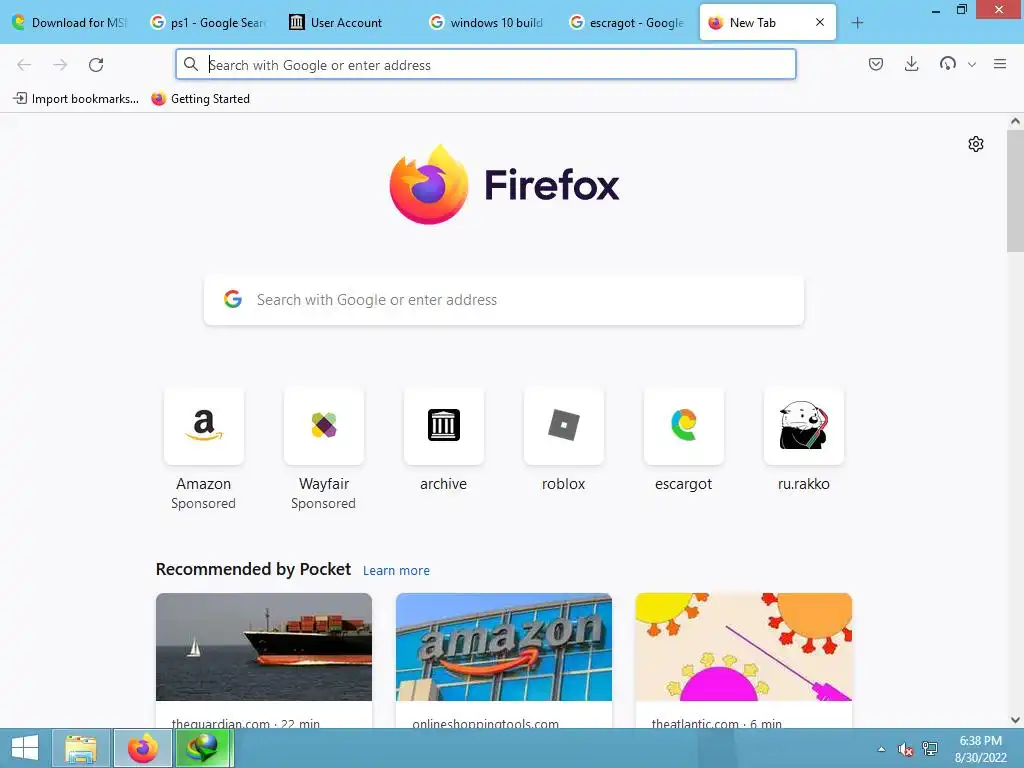Click the scrollbar up arrow

(x=1015, y=121)
